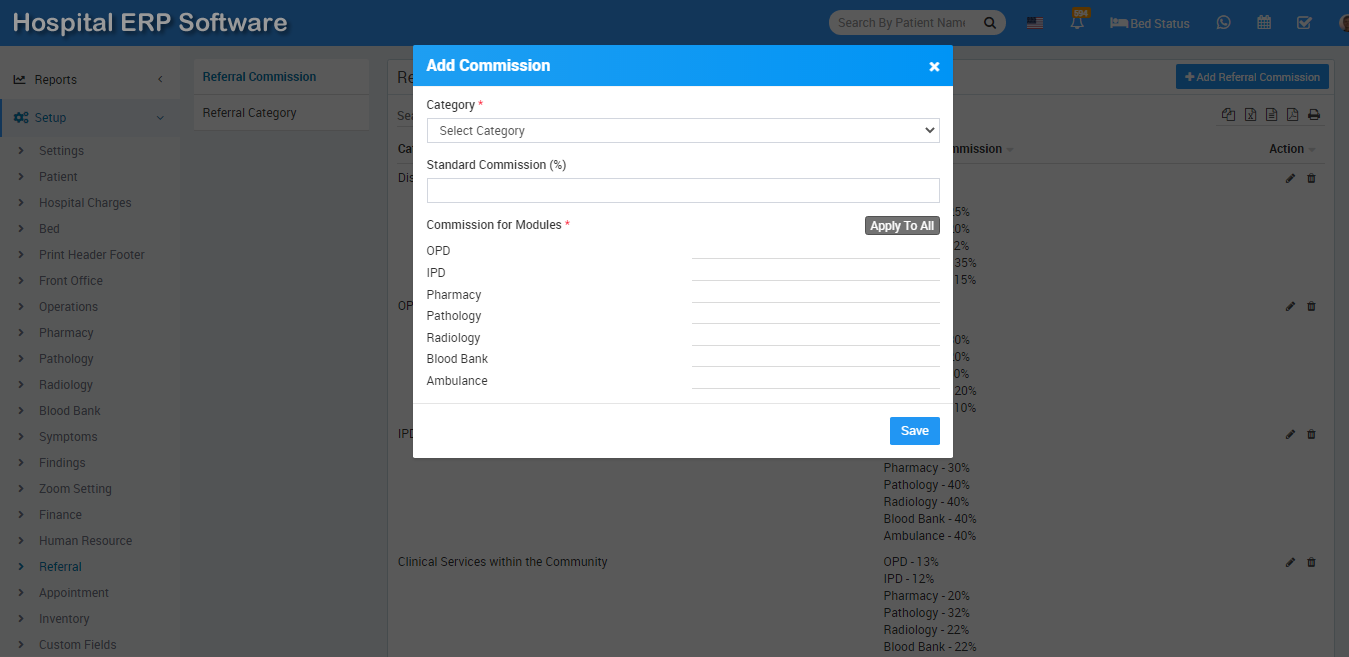Save the new commission

pos(914,431)
